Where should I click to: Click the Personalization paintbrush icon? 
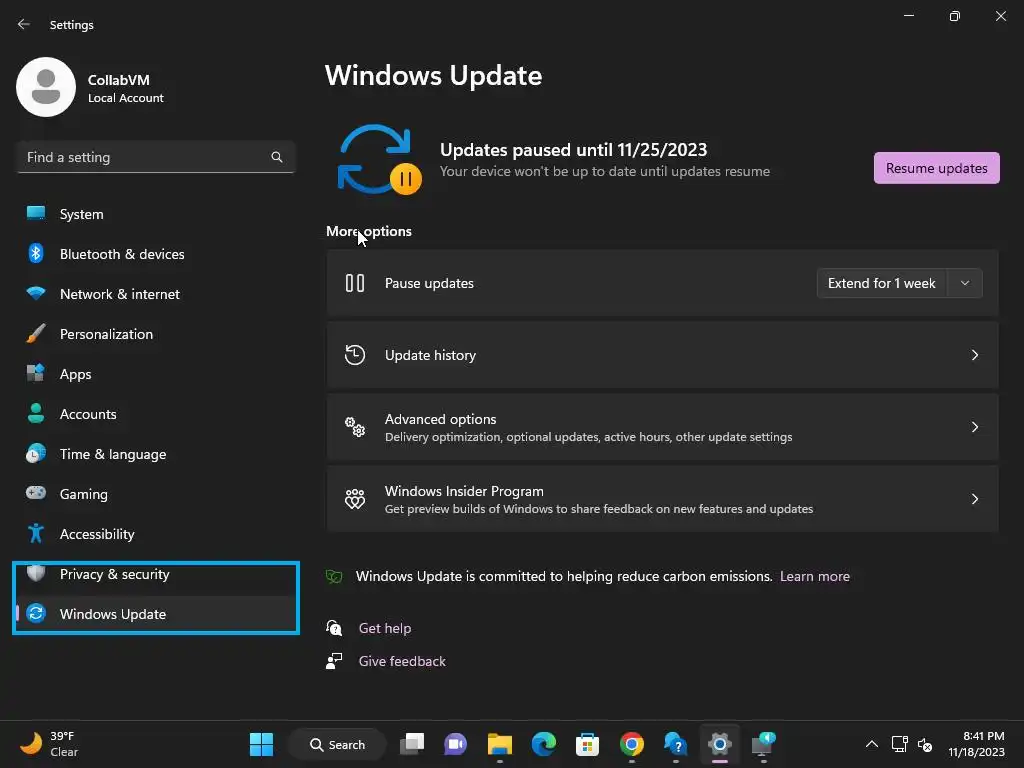(36, 333)
